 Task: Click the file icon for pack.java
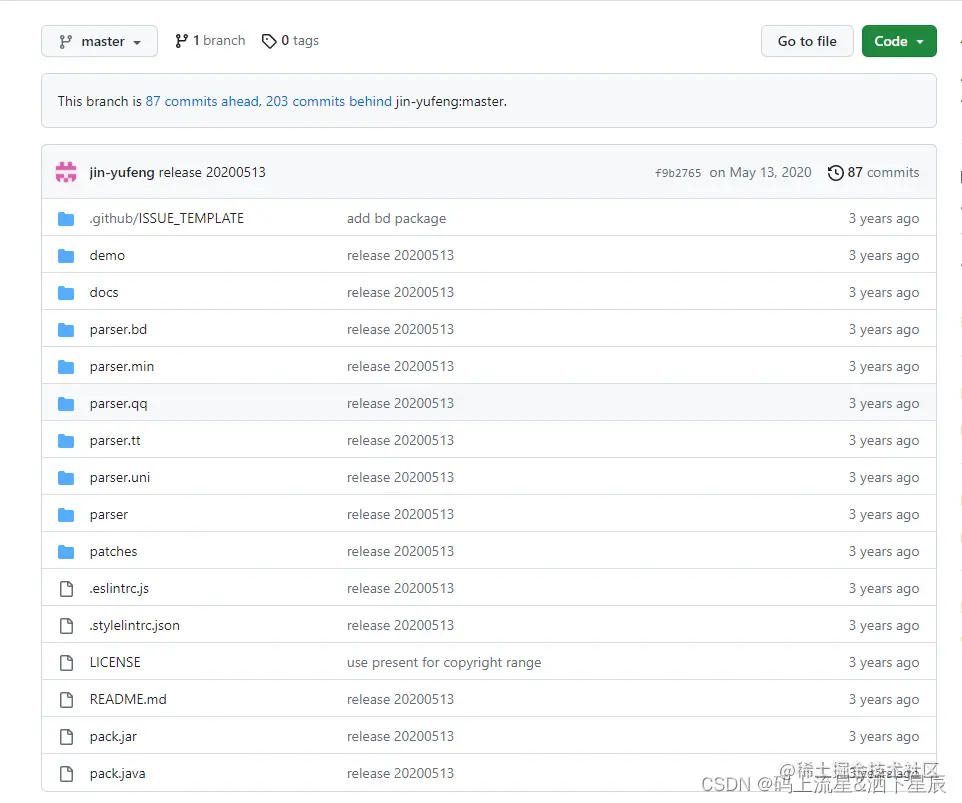coord(66,774)
